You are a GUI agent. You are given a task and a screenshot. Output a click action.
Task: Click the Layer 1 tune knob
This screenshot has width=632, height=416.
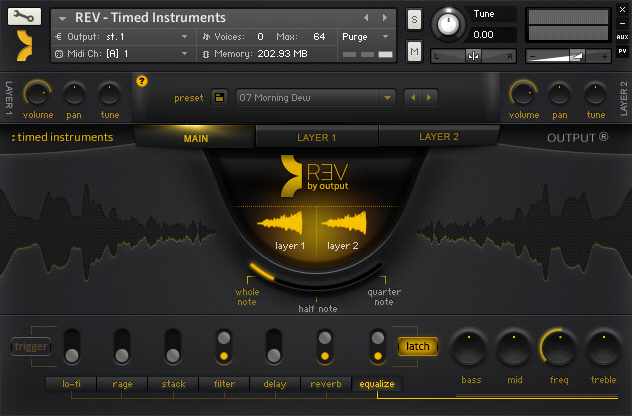[110, 94]
